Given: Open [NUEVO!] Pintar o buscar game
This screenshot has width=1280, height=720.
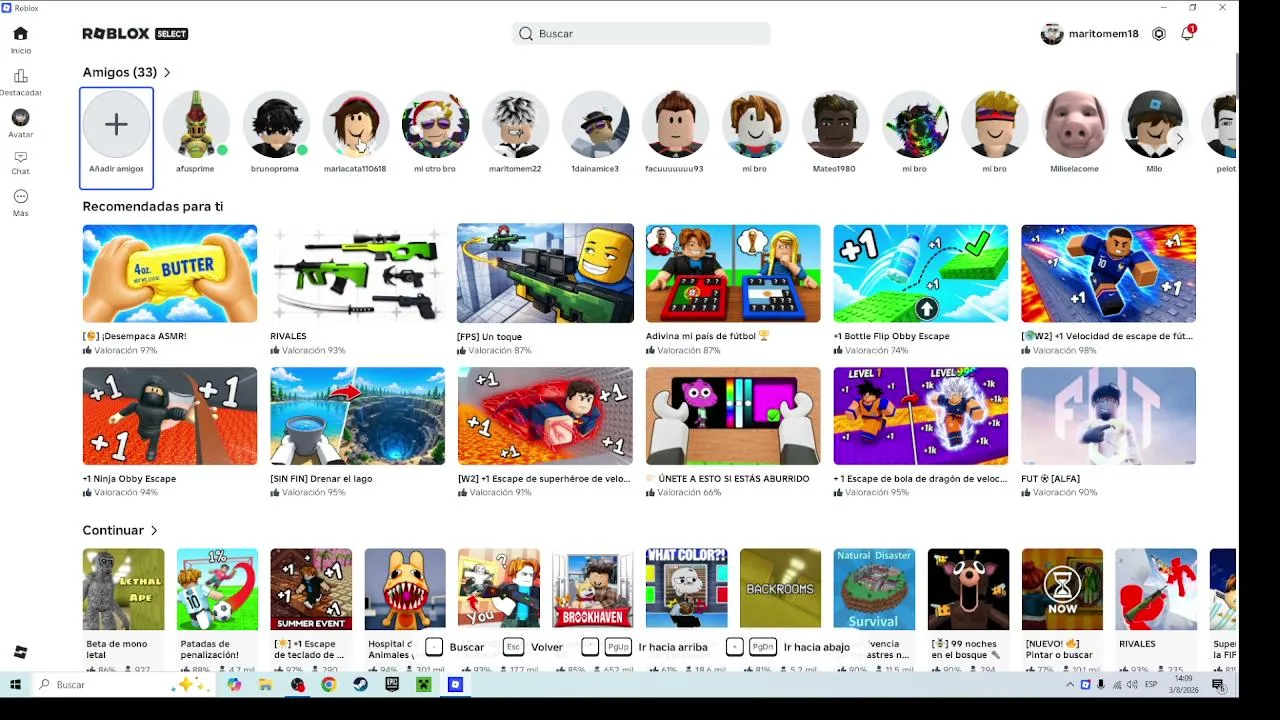Looking at the screenshot, I should (x=1062, y=589).
